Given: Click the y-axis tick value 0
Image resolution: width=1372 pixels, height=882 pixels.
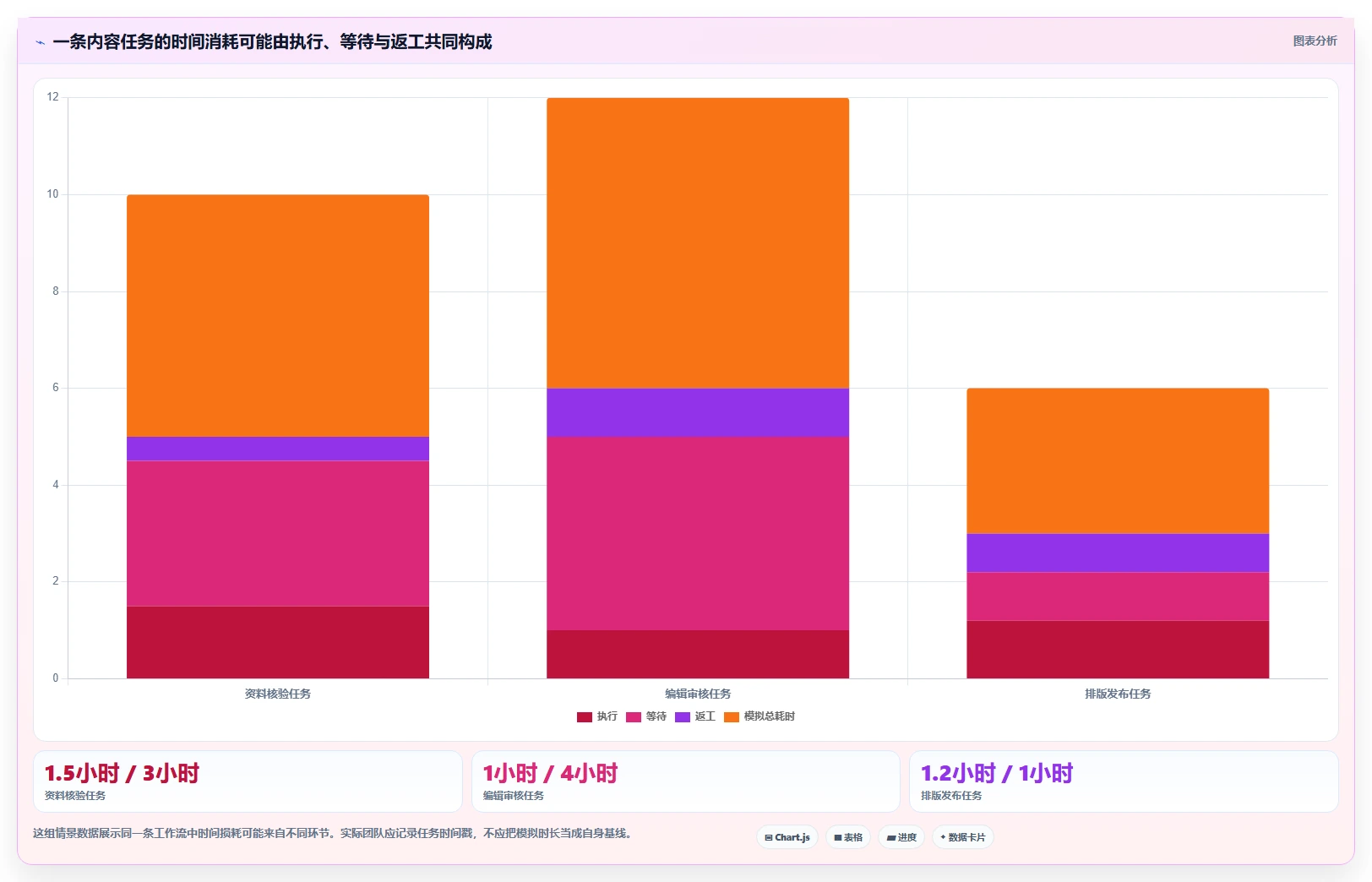Looking at the screenshot, I should click(56, 678).
